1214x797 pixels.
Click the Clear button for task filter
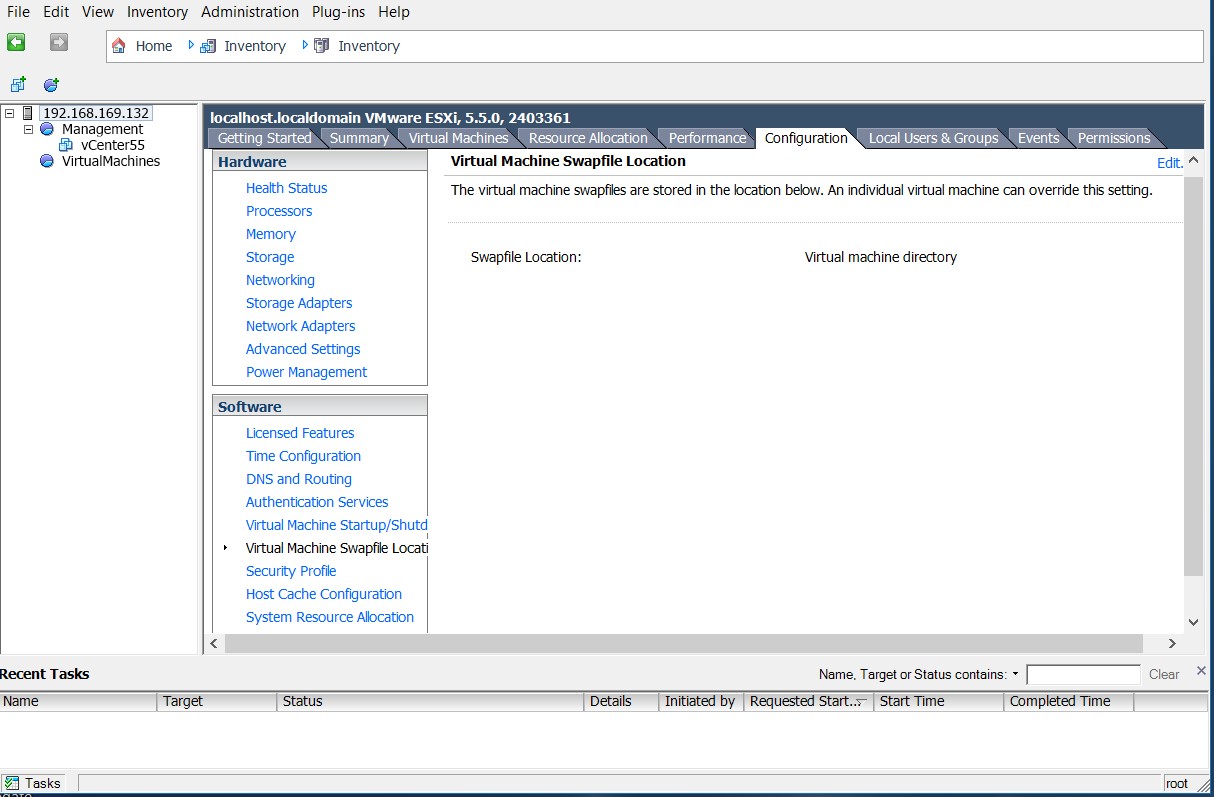click(1163, 674)
